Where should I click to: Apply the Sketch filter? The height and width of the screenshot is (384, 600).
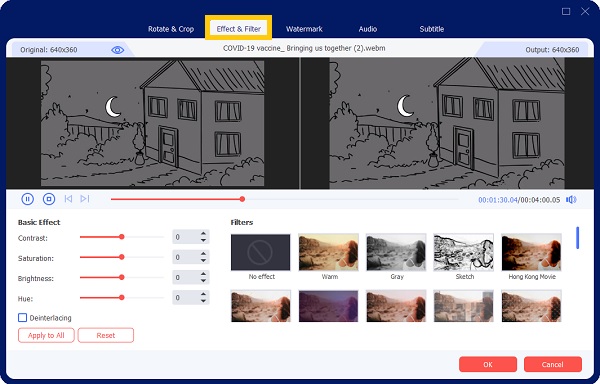tap(463, 252)
